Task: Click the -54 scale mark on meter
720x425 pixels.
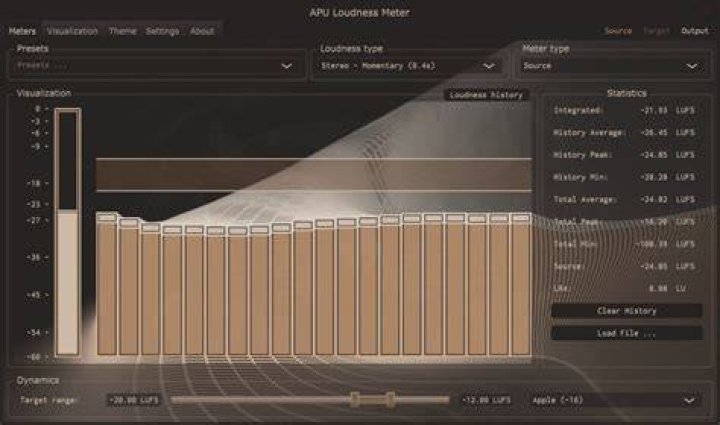Action: click(37, 332)
